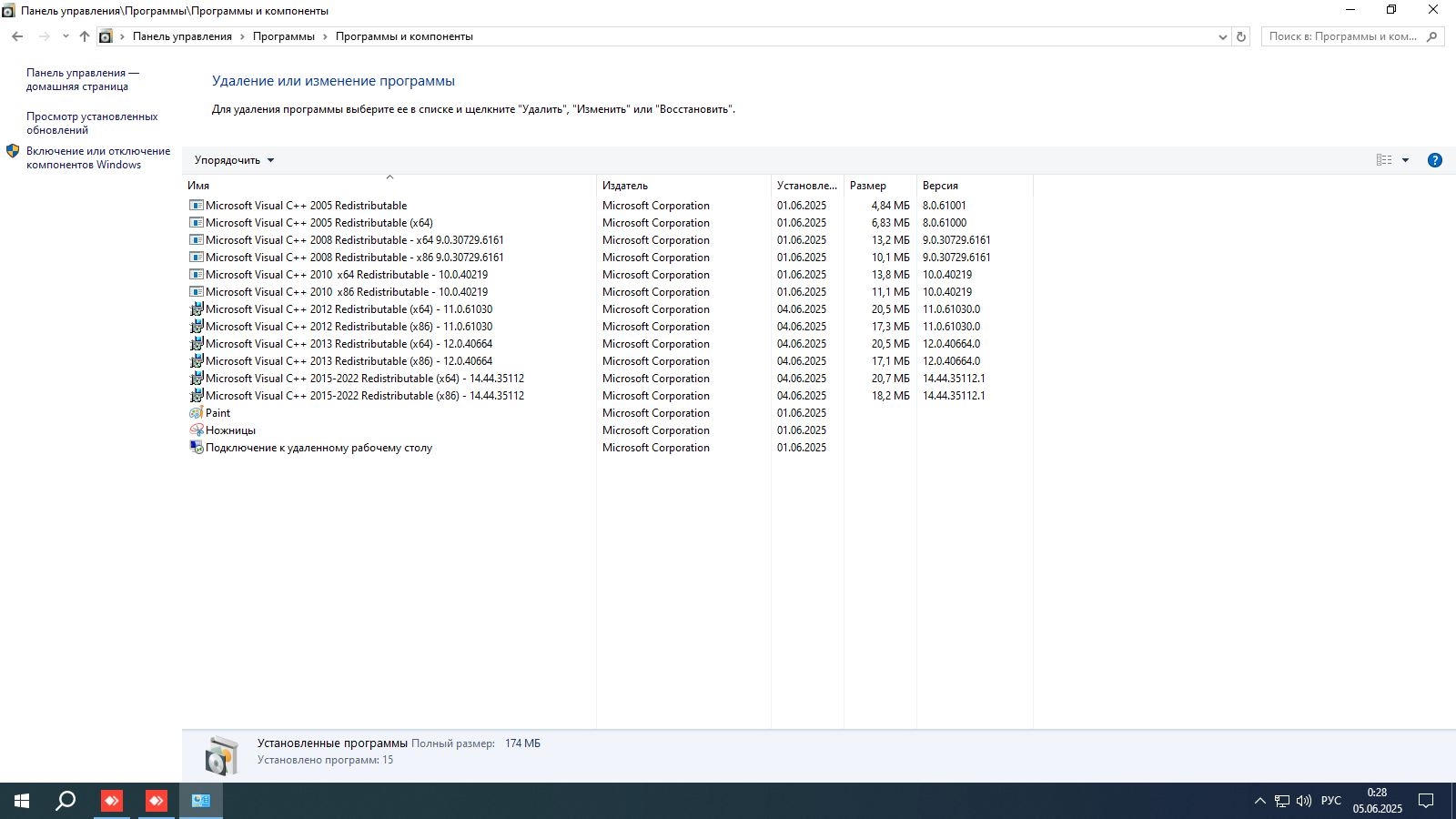Open the recent locations dropdown arrow

66,36
